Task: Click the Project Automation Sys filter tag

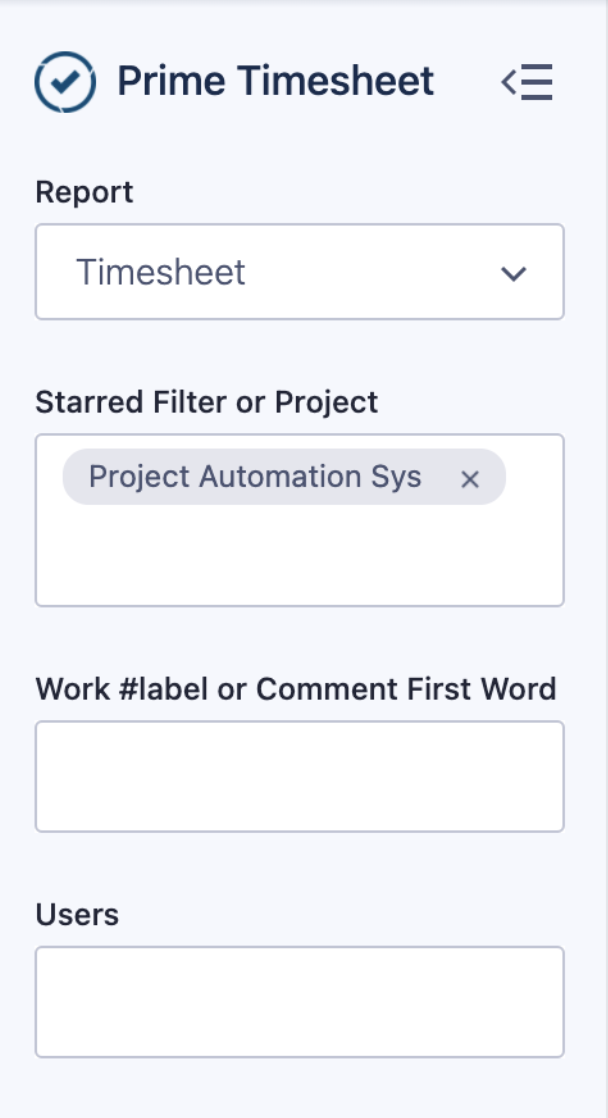Action: [x=254, y=477]
